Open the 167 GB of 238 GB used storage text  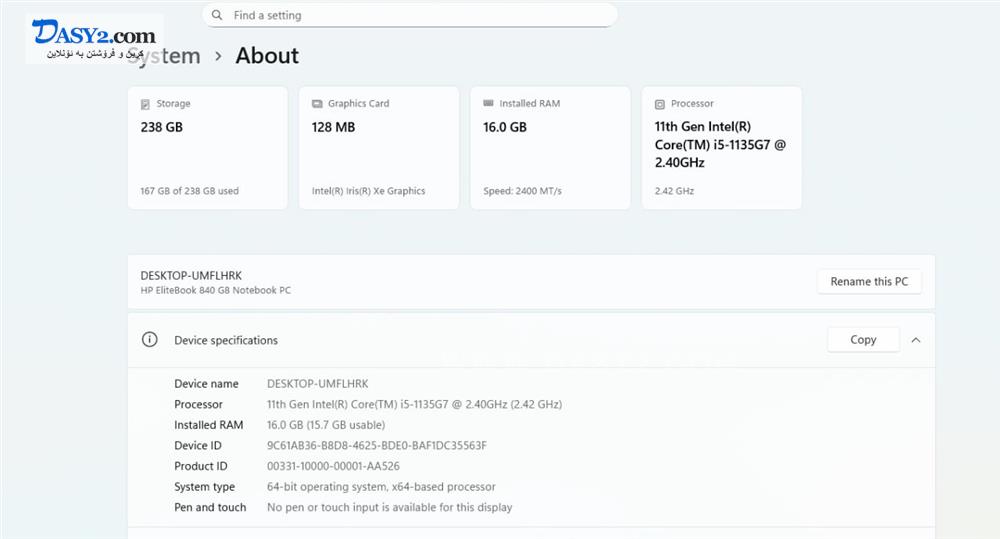point(190,191)
